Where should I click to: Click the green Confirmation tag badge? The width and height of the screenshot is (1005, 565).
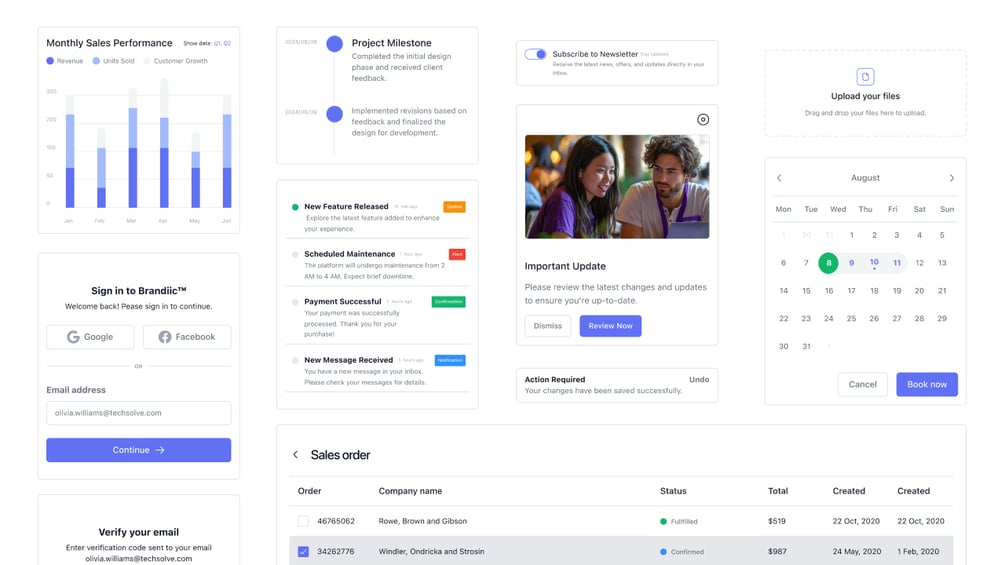[x=449, y=302]
